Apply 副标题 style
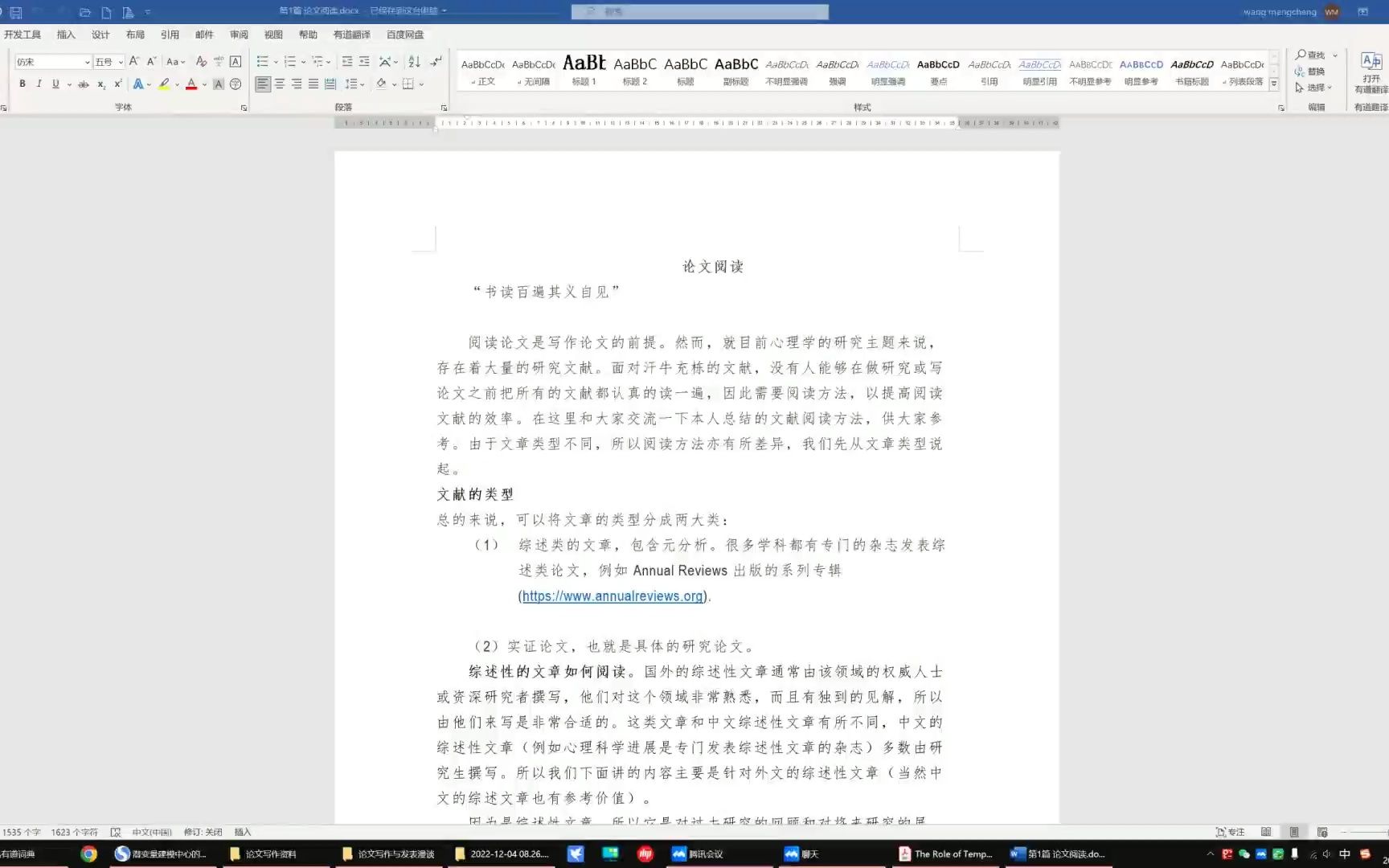The width and height of the screenshot is (1389, 868). point(736,72)
